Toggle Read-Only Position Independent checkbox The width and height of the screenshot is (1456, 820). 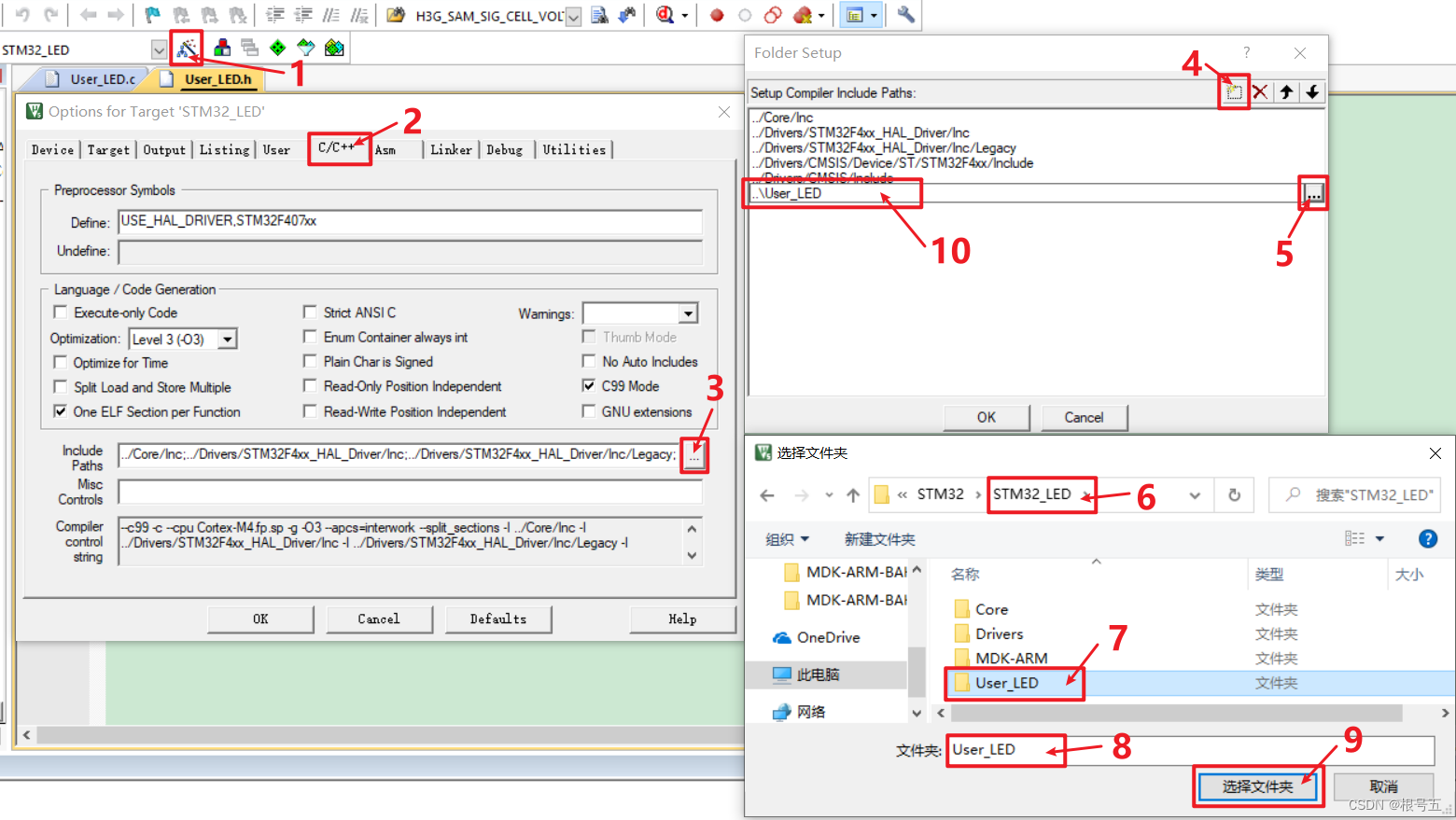(x=310, y=385)
